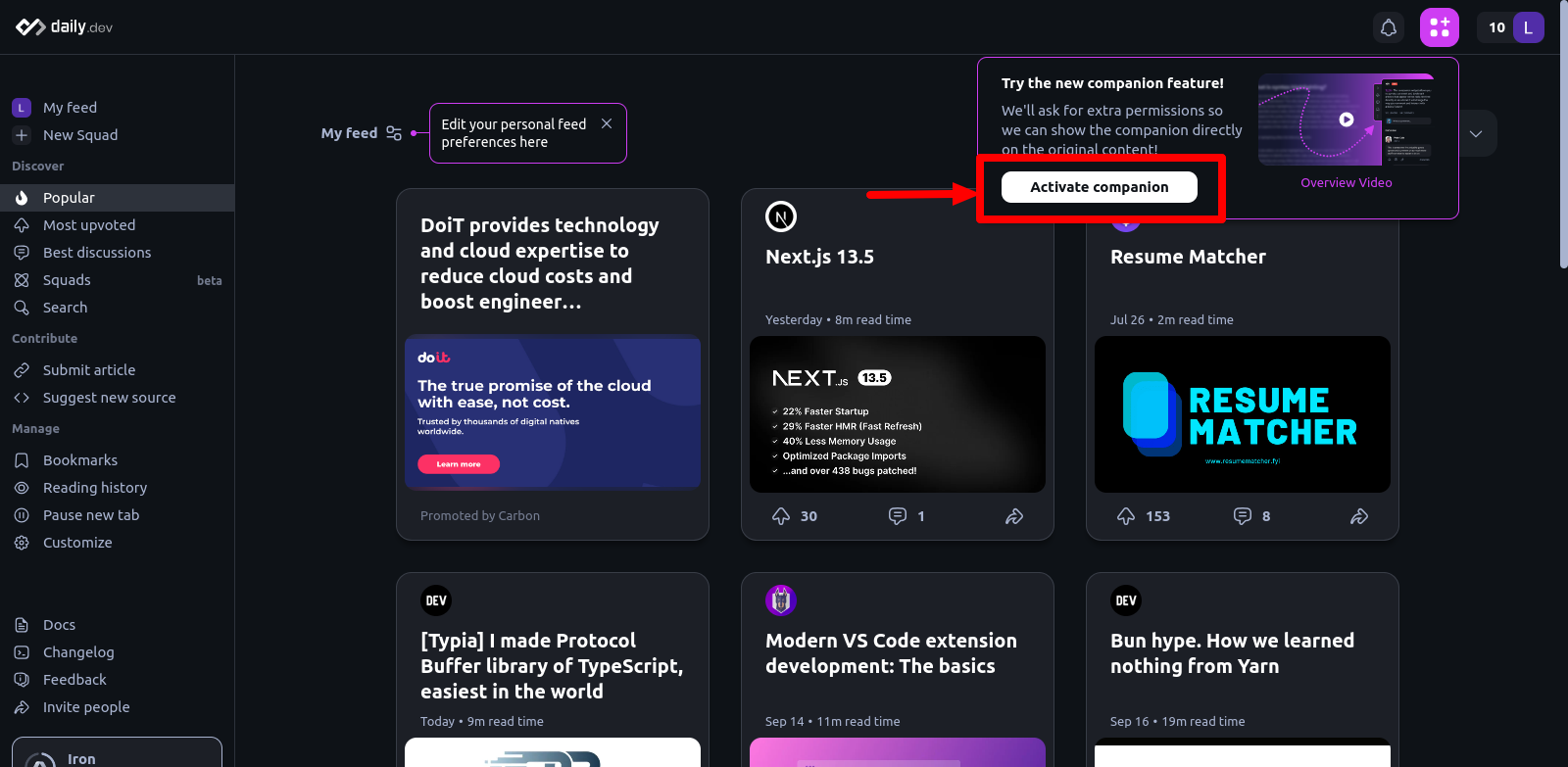Open Docs link
Image resolution: width=1568 pixels, height=767 pixels.
click(x=117, y=625)
